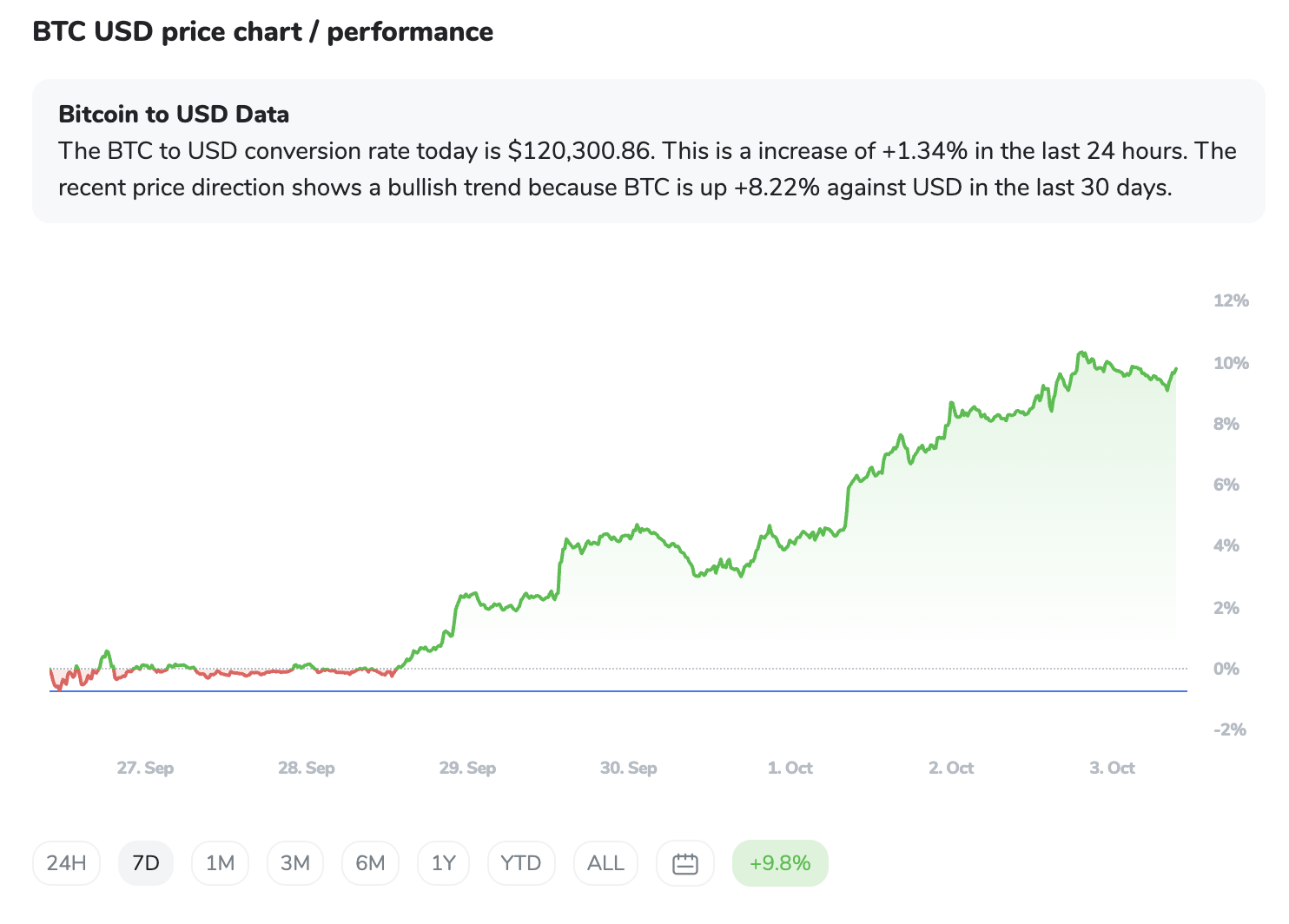Click the 10% y-axis label
The width and height of the screenshot is (1289, 924).
(1231, 363)
